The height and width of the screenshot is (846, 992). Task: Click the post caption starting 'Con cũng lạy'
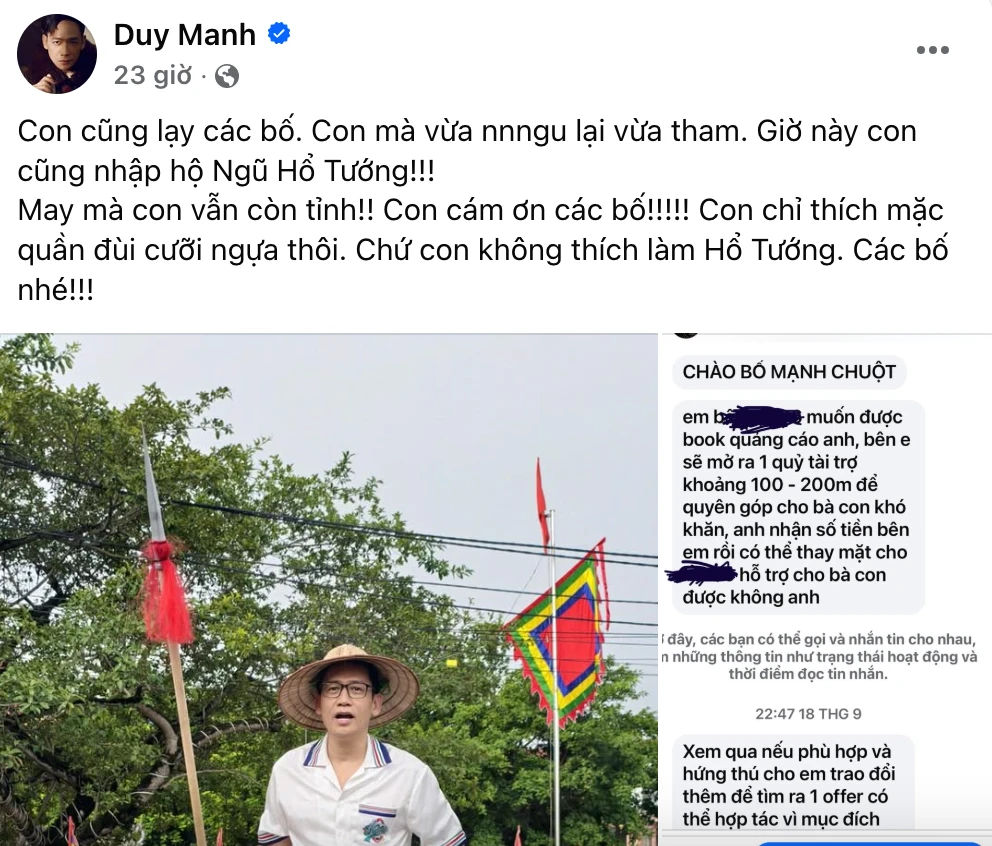click(483, 210)
